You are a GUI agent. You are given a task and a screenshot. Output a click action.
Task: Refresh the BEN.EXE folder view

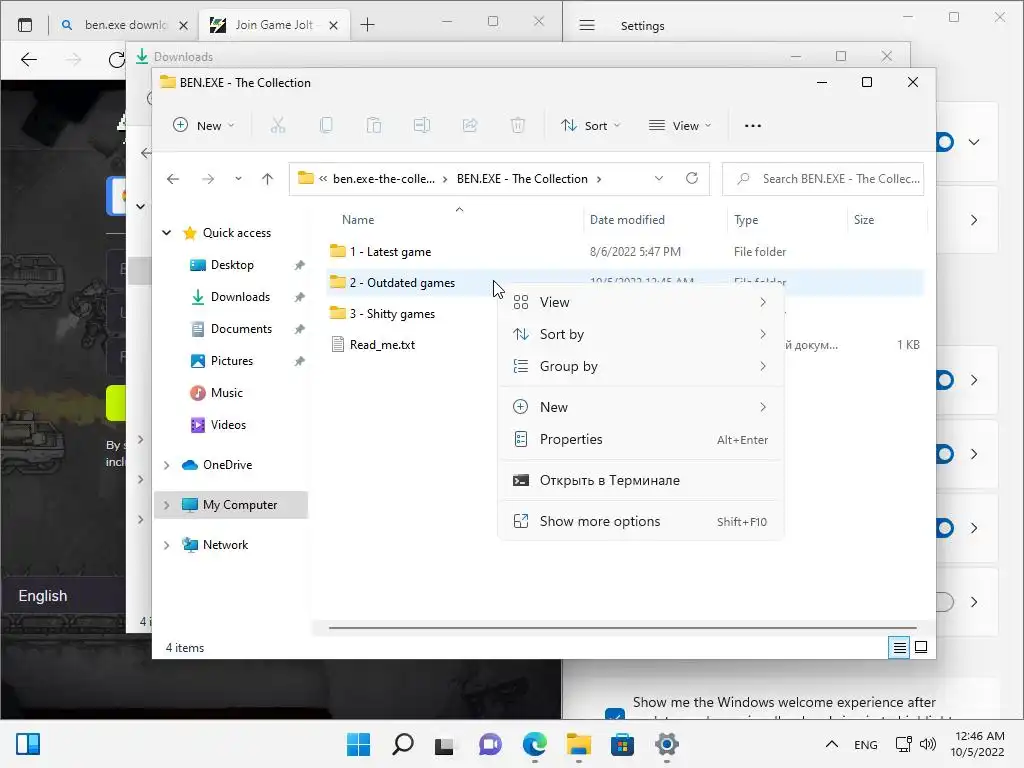(692, 178)
